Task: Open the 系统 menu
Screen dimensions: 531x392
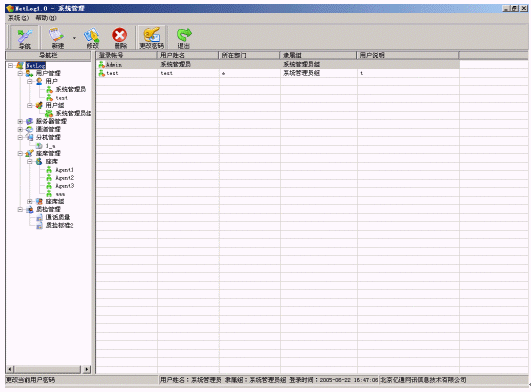Action: 19,18
